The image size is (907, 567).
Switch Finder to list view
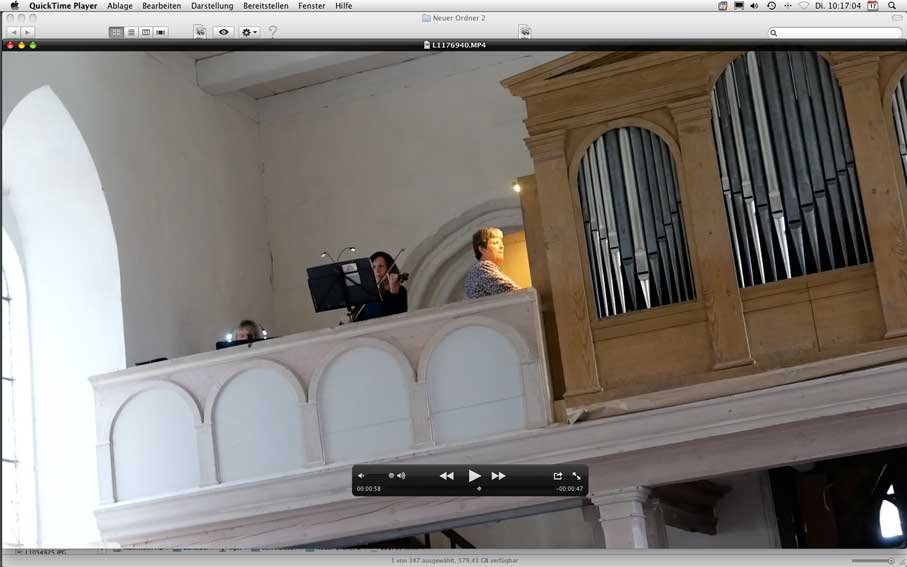pyautogui.click(x=131, y=32)
